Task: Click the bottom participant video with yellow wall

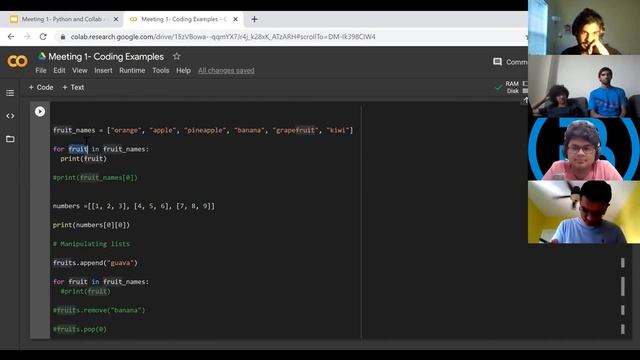Action: [584, 212]
